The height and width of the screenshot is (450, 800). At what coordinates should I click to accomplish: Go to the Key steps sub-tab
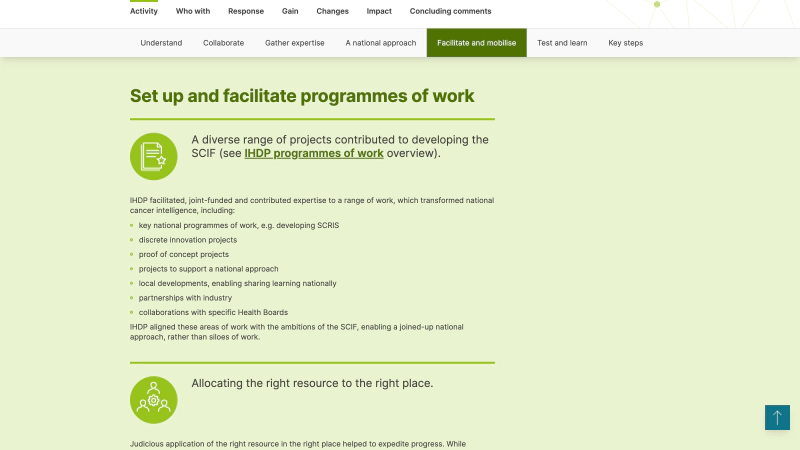[x=625, y=43]
